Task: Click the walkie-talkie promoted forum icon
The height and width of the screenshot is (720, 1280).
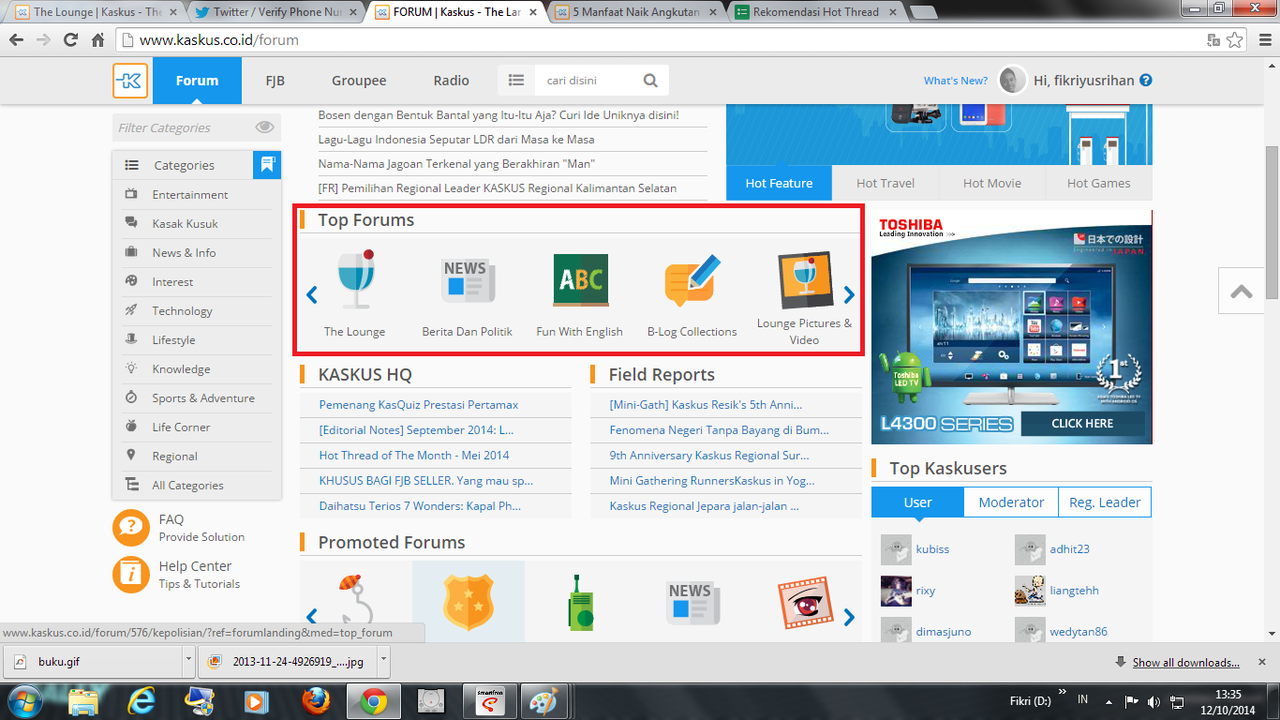Action: [x=580, y=603]
